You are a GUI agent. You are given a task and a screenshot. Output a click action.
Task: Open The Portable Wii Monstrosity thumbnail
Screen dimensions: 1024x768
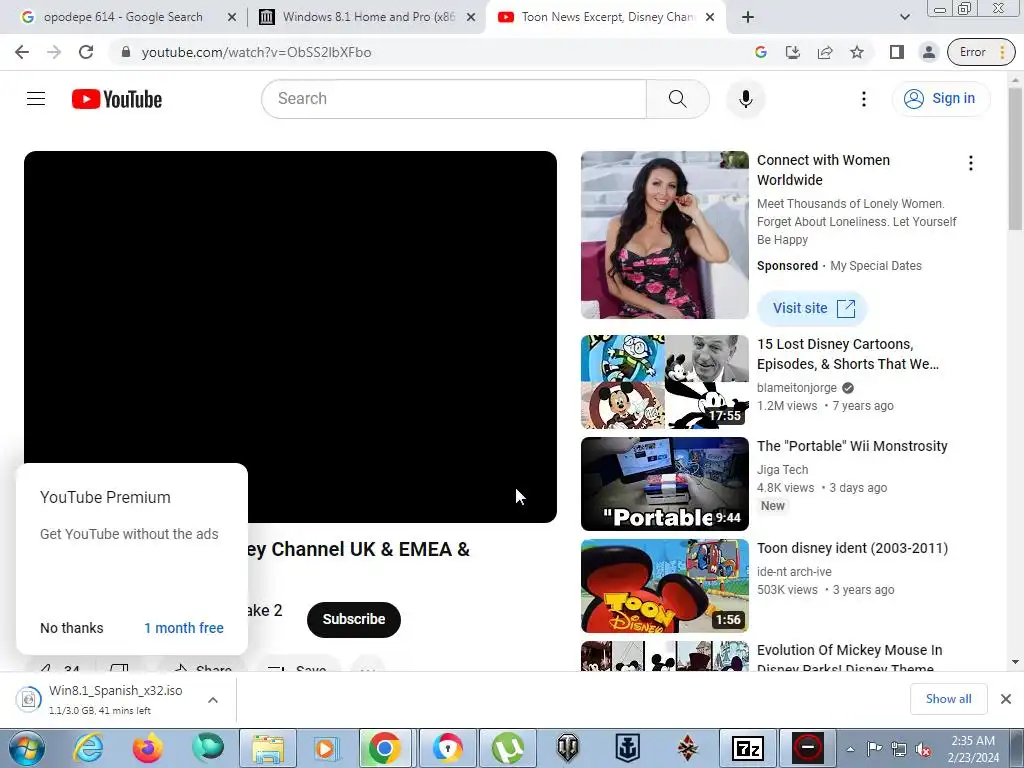pyautogui.click(x=664, y=484)
